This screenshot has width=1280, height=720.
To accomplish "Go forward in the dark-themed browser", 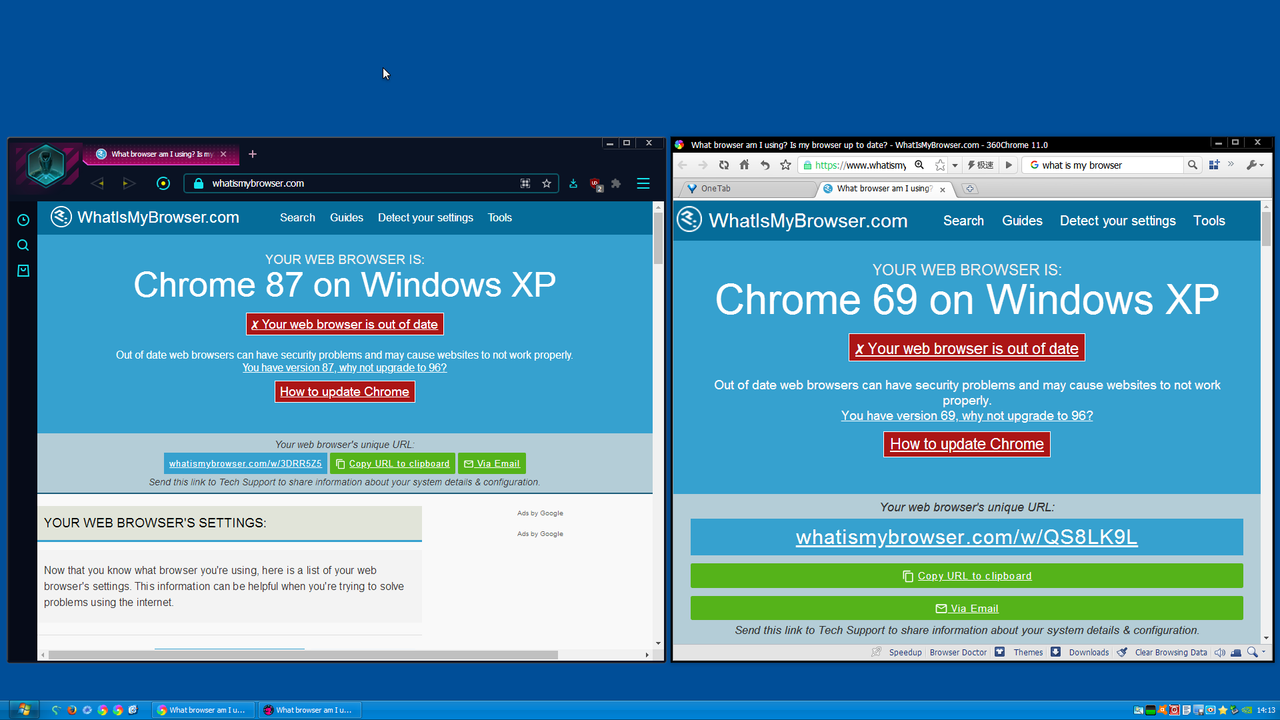I will click(x=128, y=183).
